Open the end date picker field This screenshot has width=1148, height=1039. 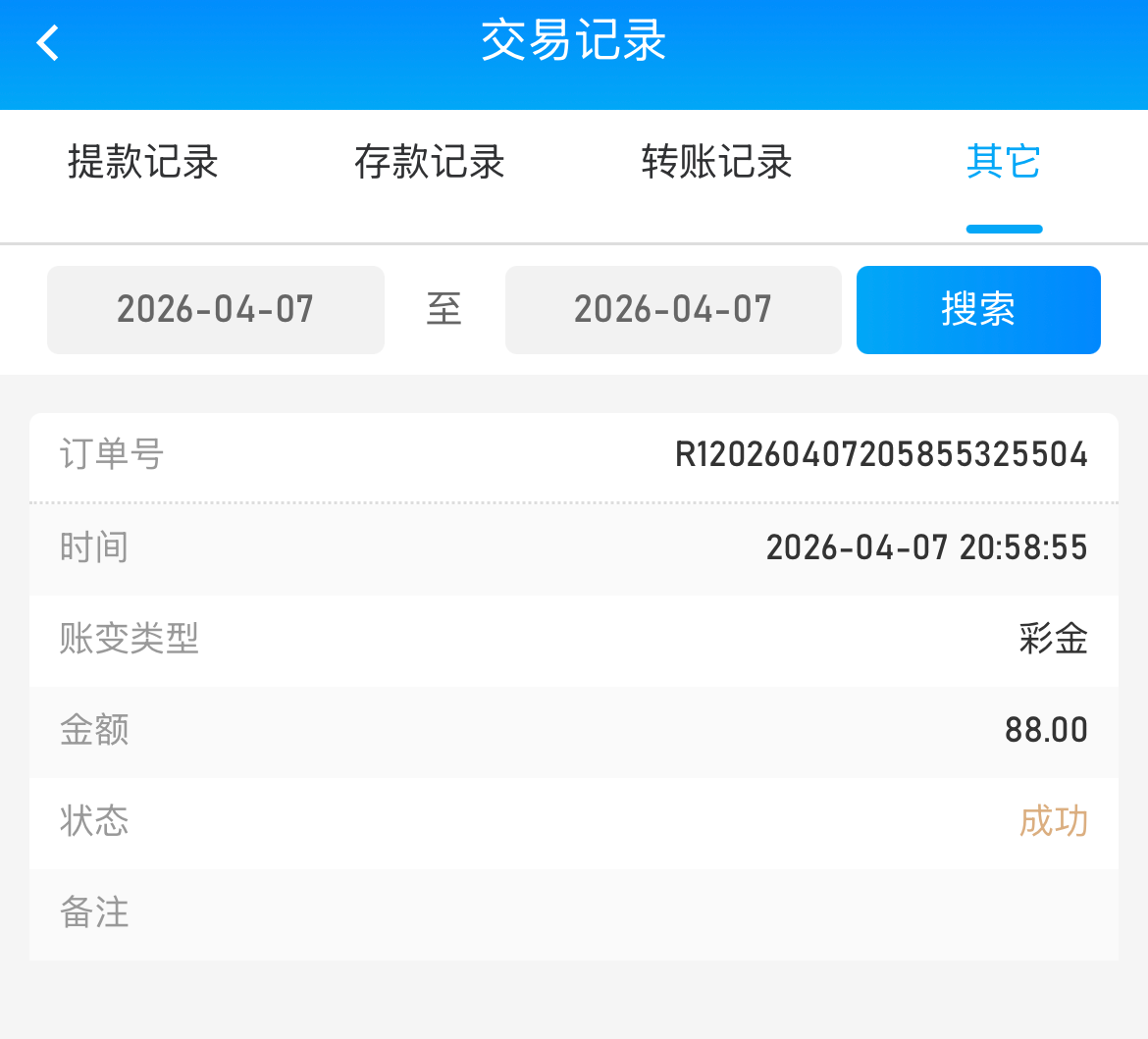(x=673, y=310)
